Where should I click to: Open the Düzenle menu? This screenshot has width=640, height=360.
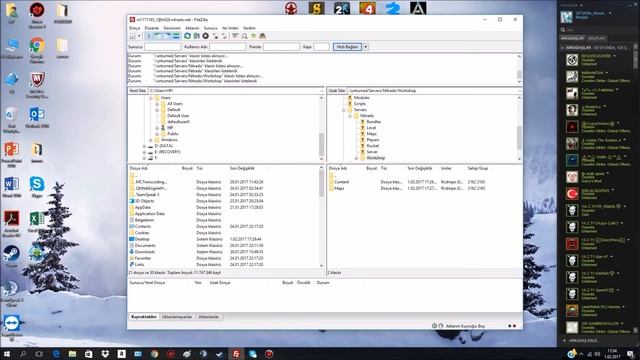[152, 28]
